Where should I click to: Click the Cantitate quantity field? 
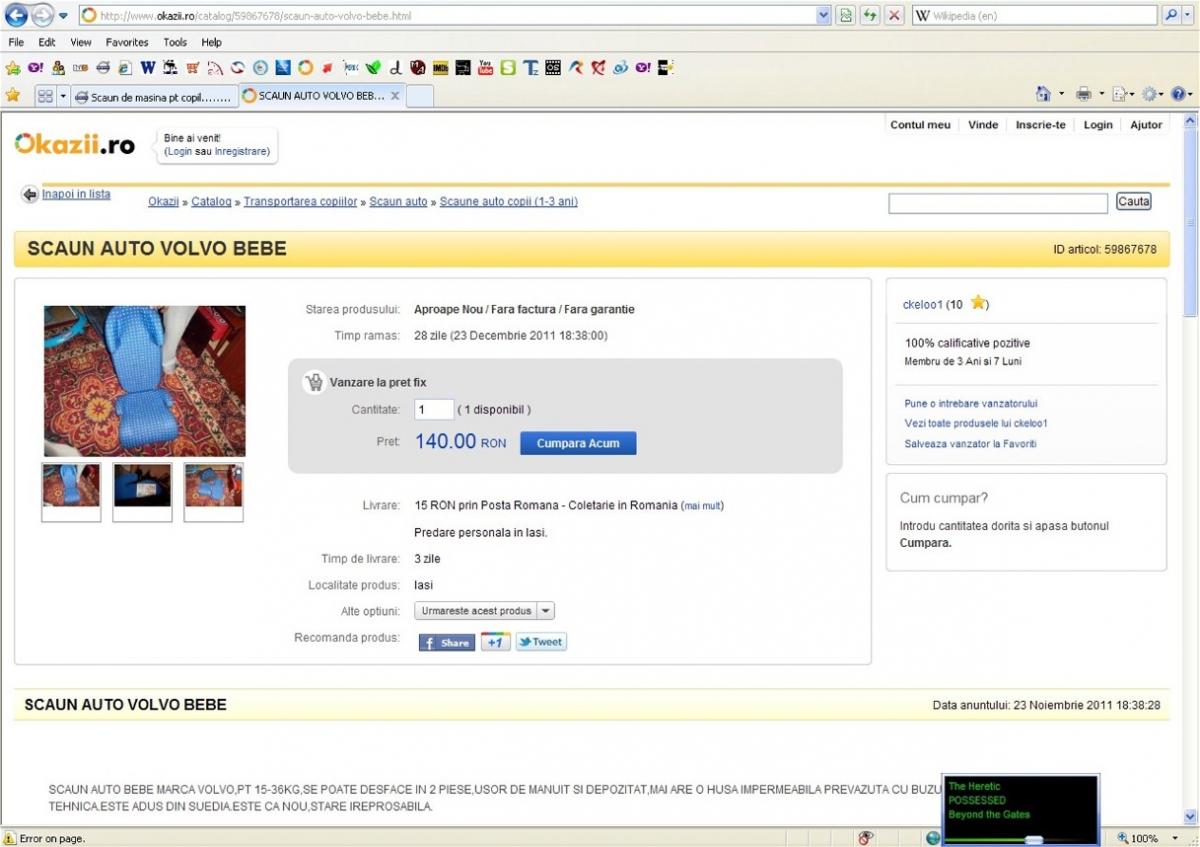pos(434,409)
